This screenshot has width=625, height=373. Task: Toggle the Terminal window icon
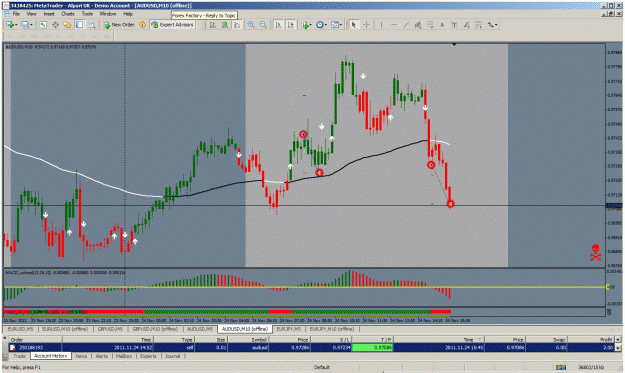[x=79, y=25]
